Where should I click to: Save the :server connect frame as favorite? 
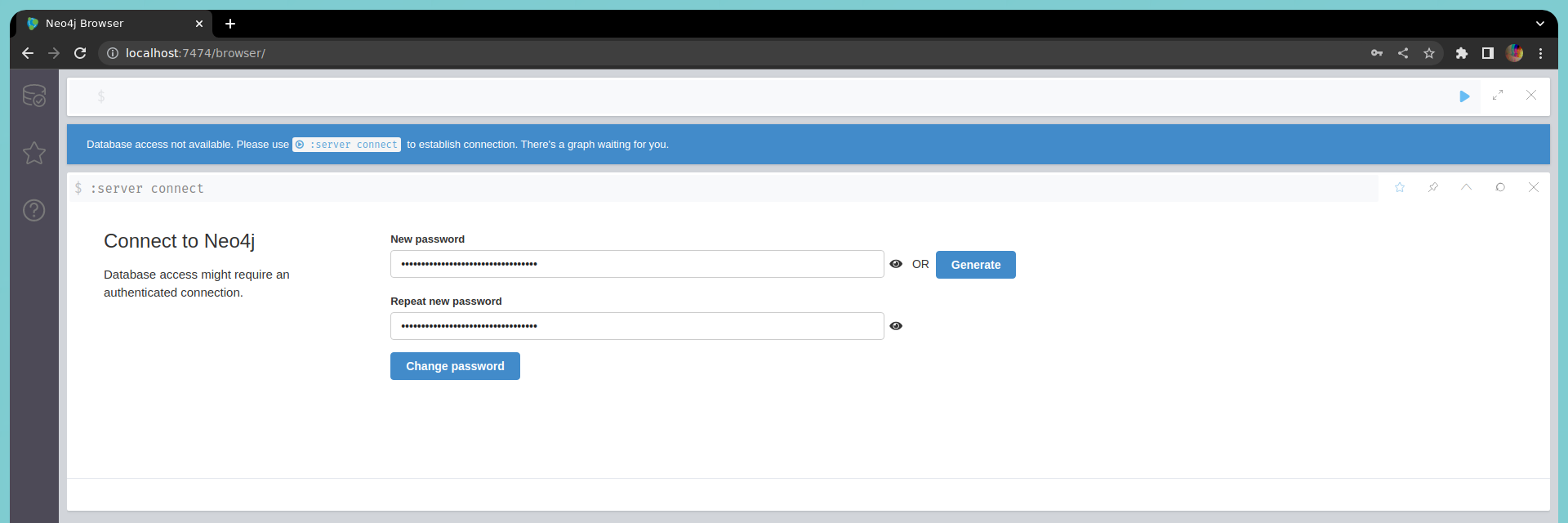pyautogui.click(x=1400, y=187)
